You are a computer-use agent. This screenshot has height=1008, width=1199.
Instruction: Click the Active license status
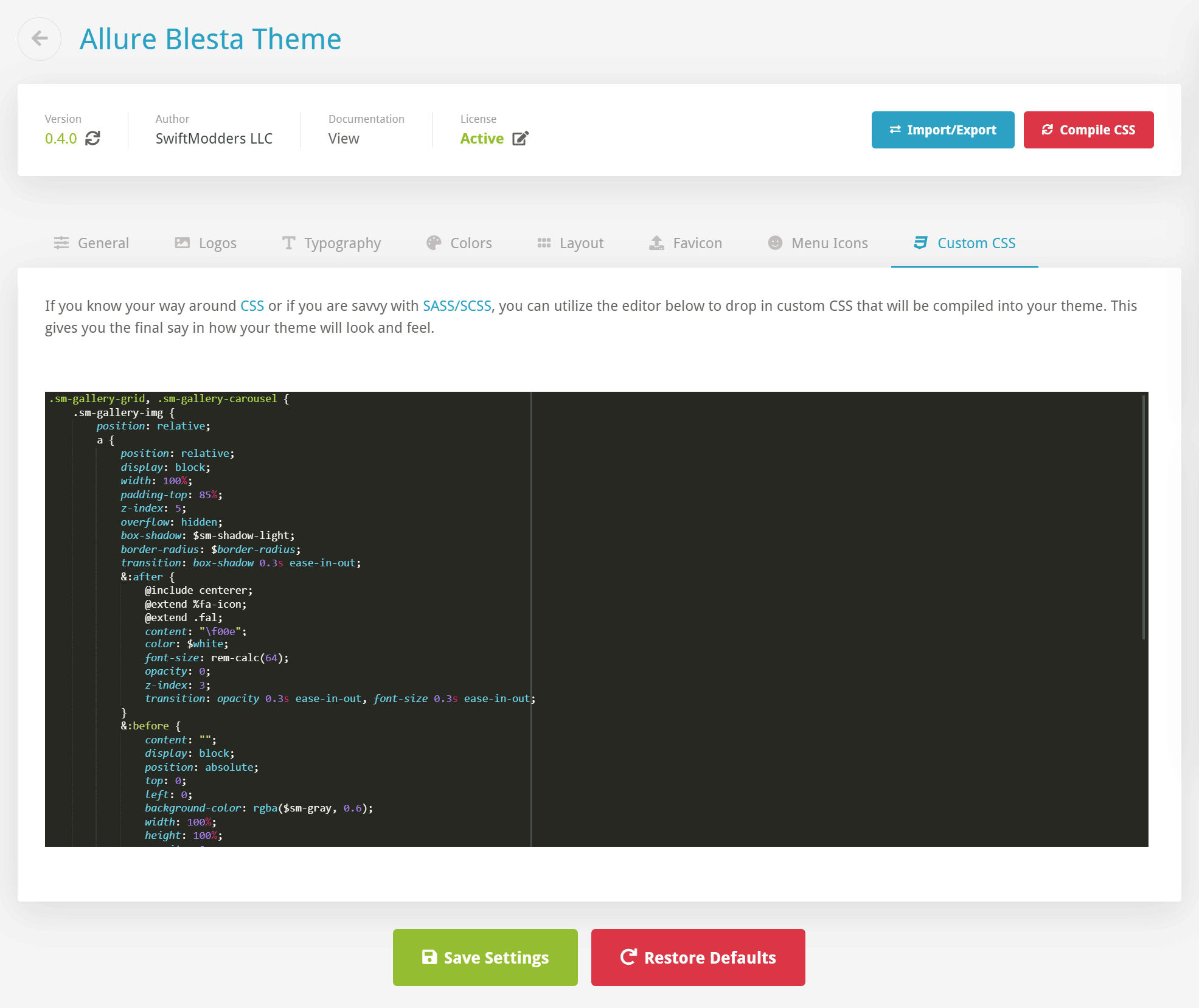click(x=482, y=139)
